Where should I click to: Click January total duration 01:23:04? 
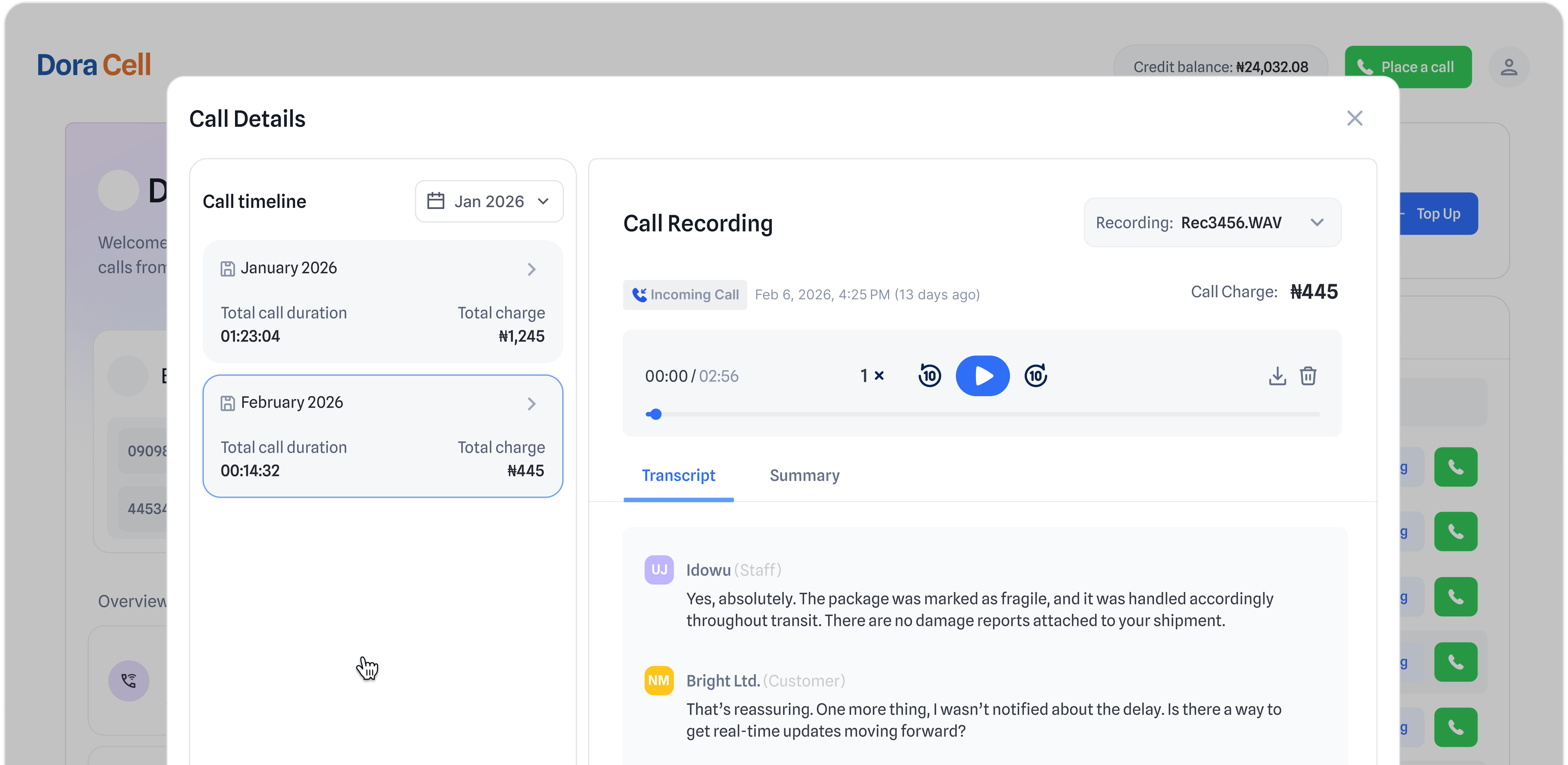(250, 336)
